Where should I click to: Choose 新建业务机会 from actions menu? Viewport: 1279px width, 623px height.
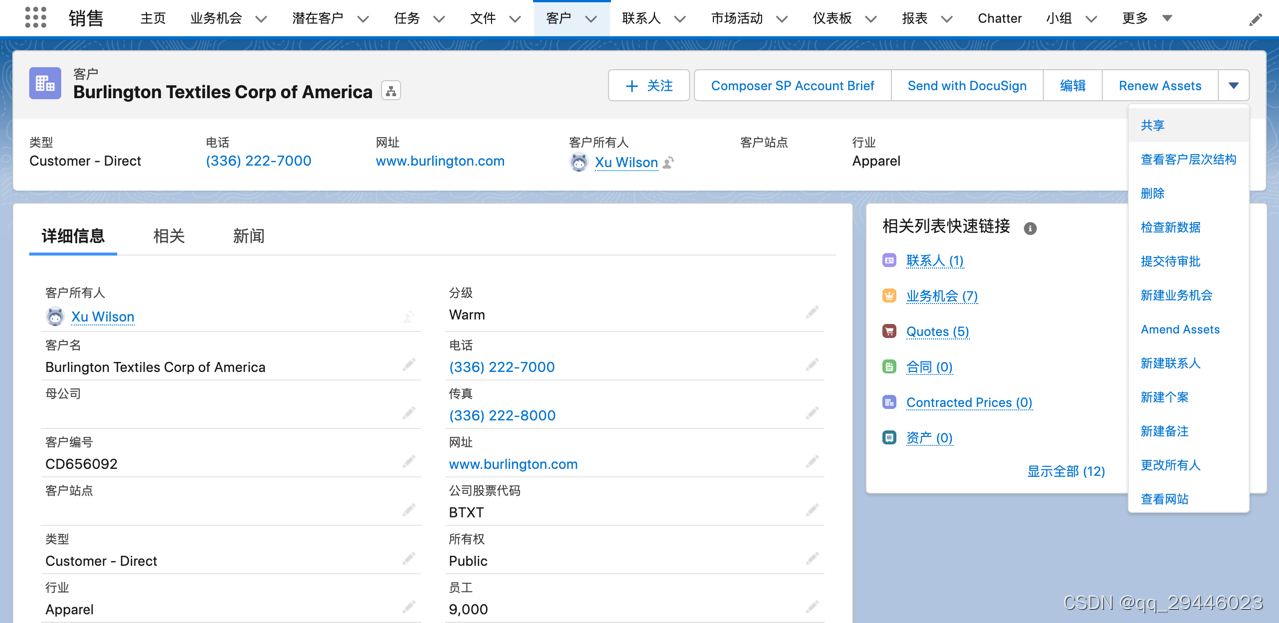click(1188, 295)
